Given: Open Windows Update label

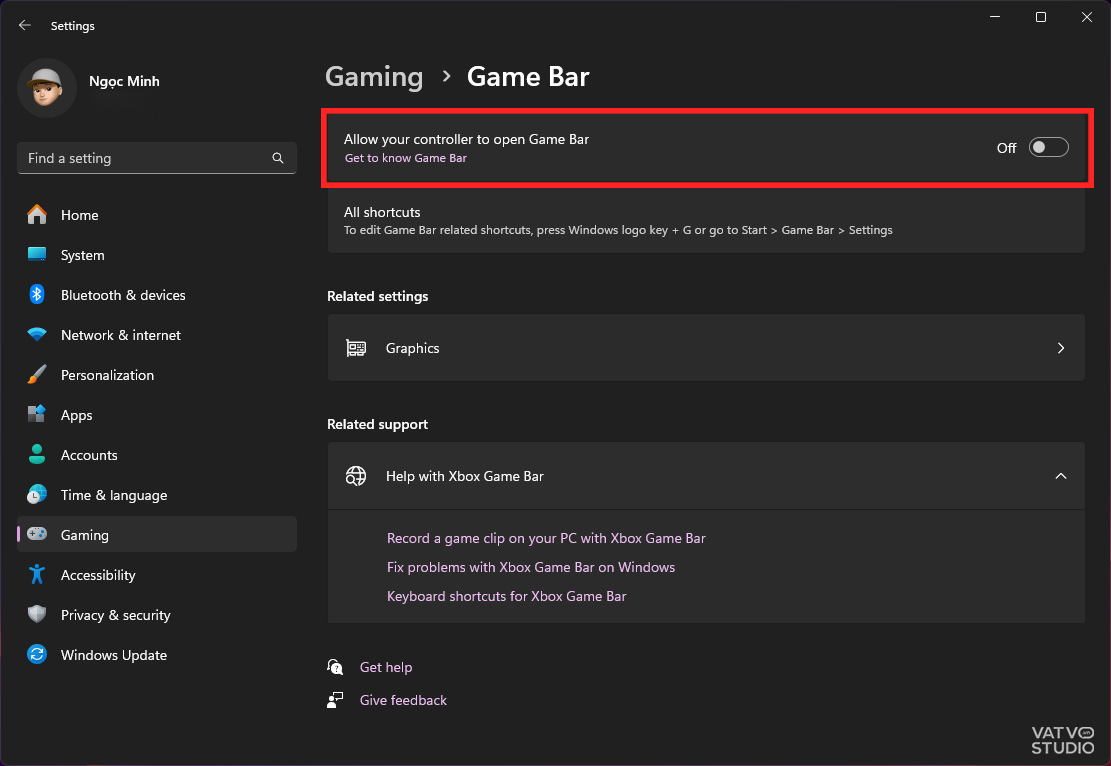Looking at the screenshot, I should click(114, 655).
